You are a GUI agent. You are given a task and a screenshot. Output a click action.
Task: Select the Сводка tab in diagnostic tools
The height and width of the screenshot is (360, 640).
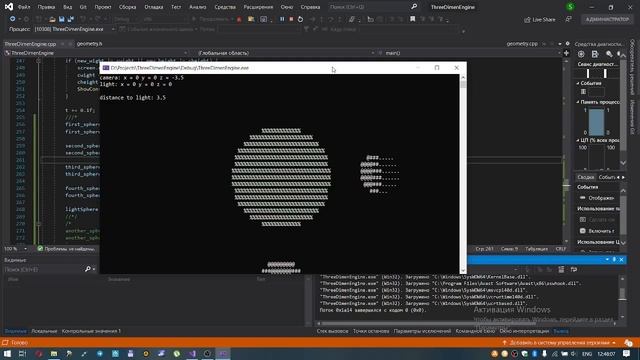(585, 177)
